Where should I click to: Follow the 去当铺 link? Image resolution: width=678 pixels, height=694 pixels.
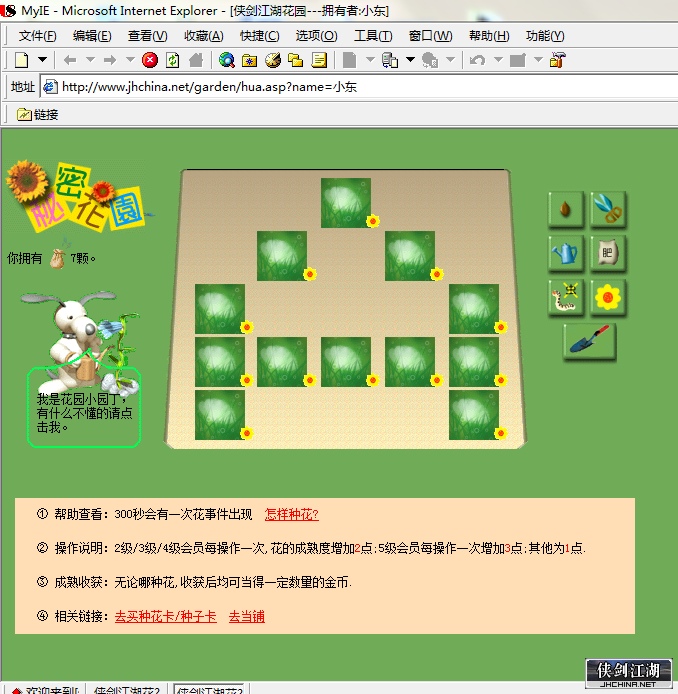coord(247,616)
